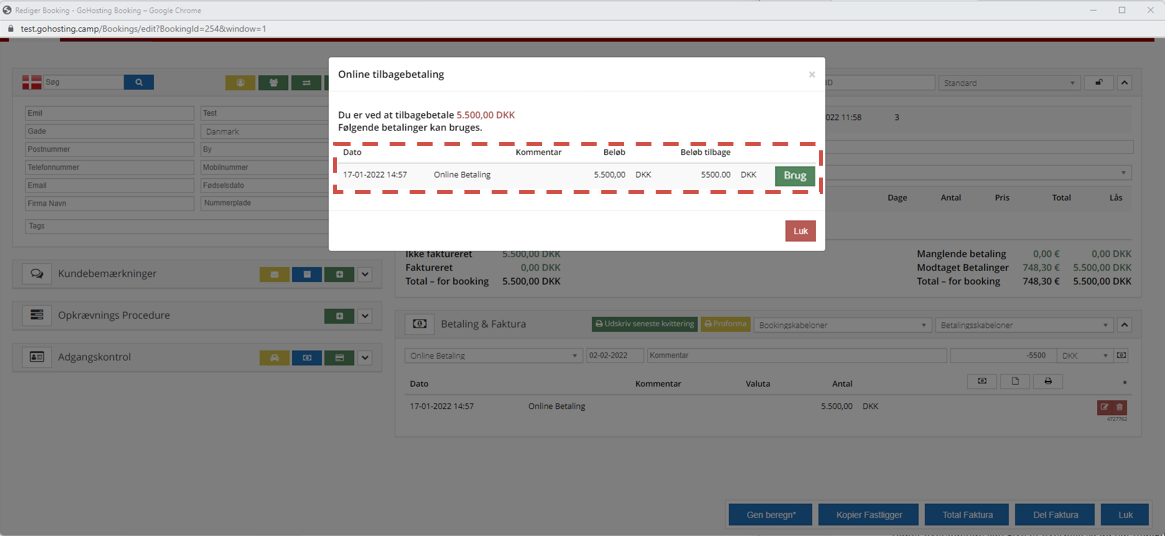Toggle the unlock padlock button
Screen dimensions: 1166x536
point(1098,83)
